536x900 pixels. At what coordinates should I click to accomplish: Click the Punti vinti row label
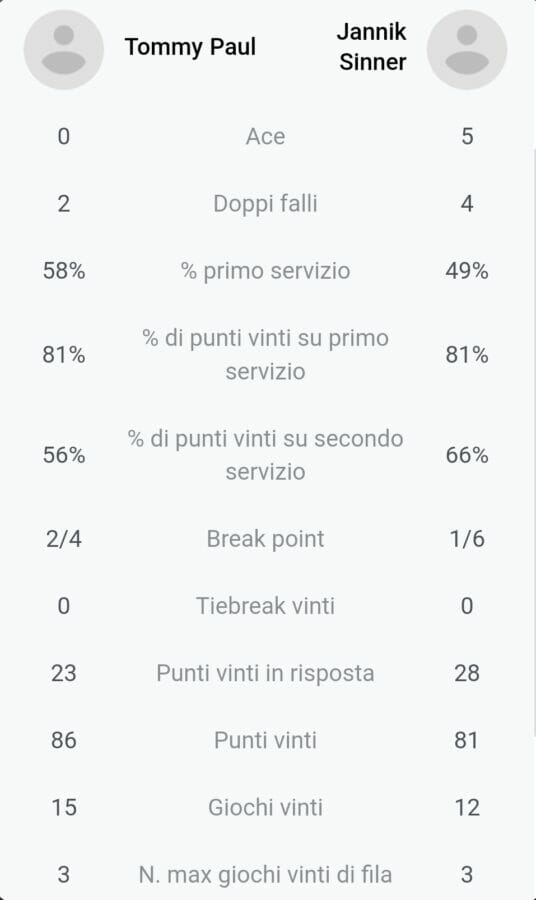[265, 740]
